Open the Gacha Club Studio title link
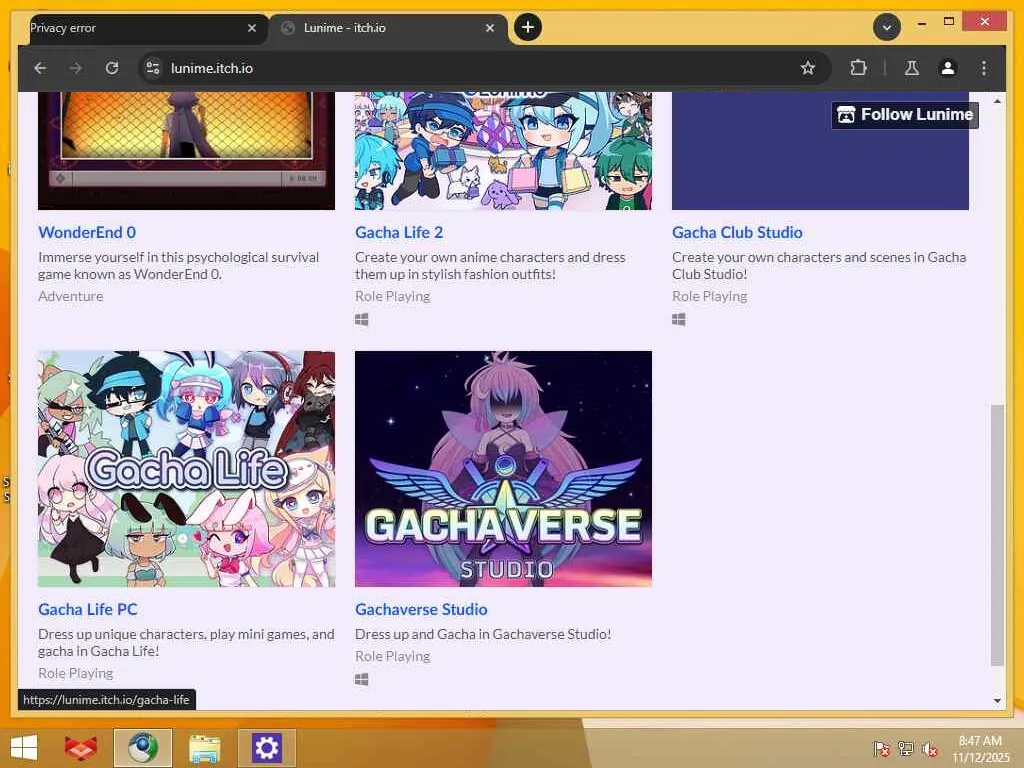The image size is (1024, 768). (x=737, y=232)
